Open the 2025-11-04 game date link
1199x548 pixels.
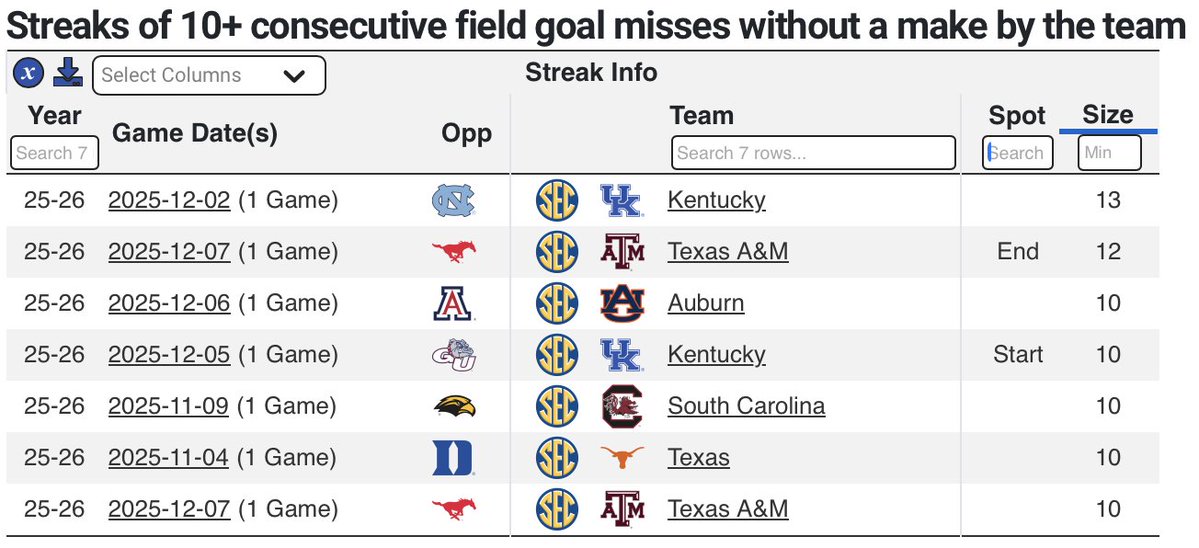click(x=168, y=458)
